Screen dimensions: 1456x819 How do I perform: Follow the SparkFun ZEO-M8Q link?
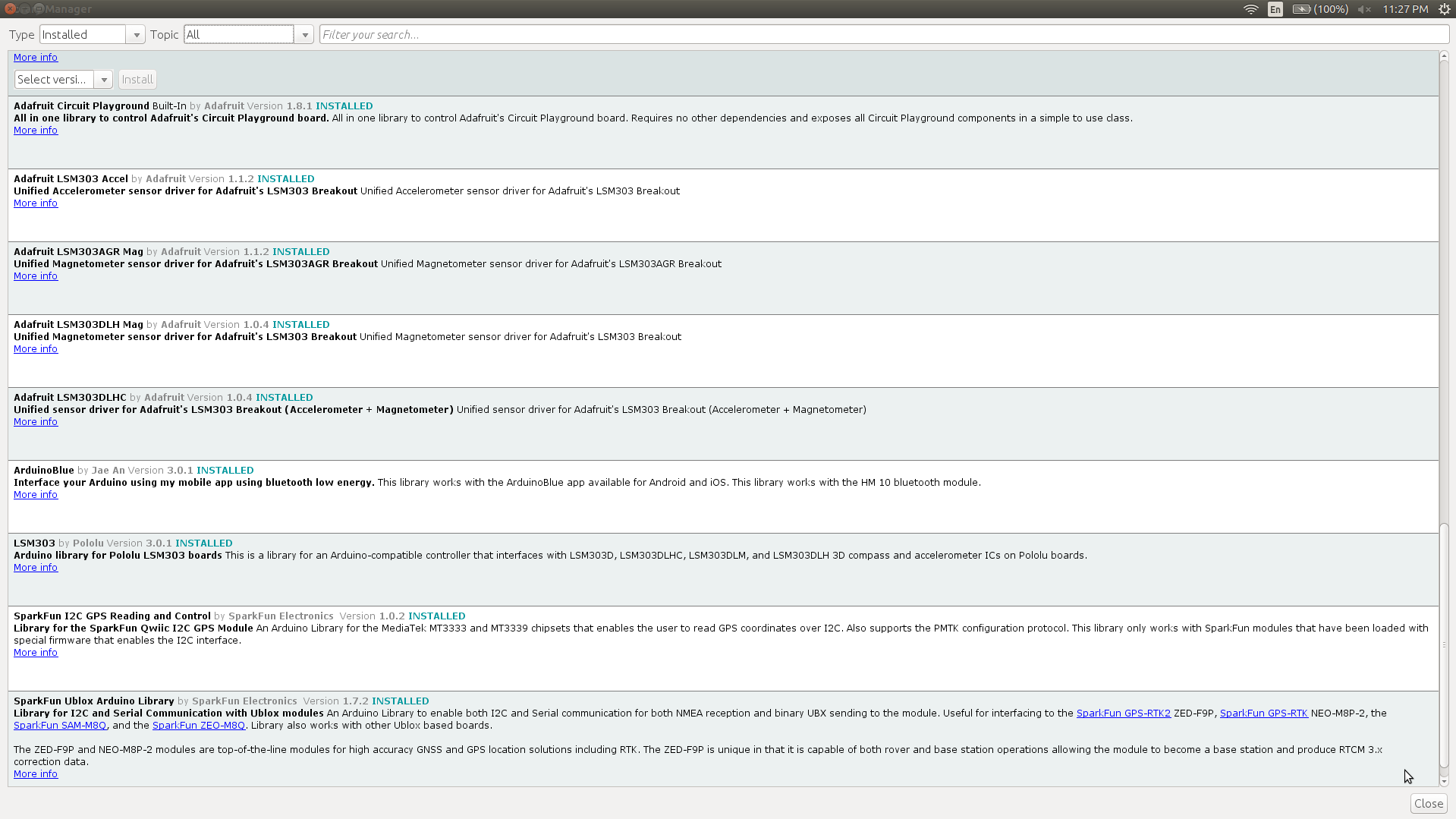(198, 725)
